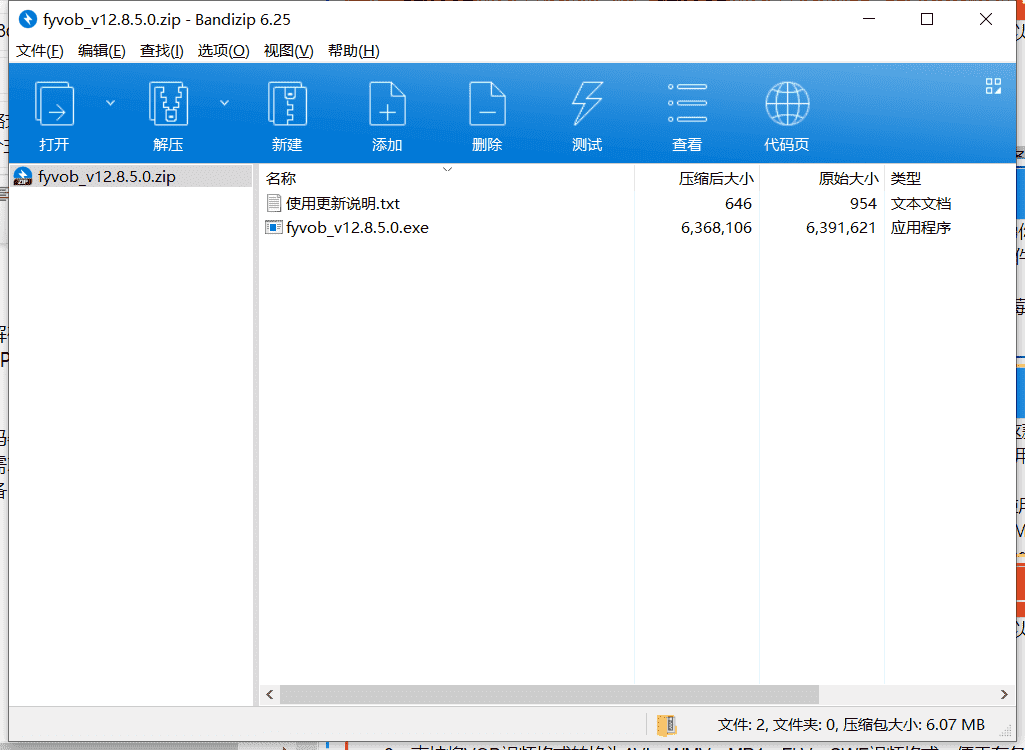Click the original size 6,391,621
Viewport: 1025px width, 750px height.
click(x=841, y=228)
